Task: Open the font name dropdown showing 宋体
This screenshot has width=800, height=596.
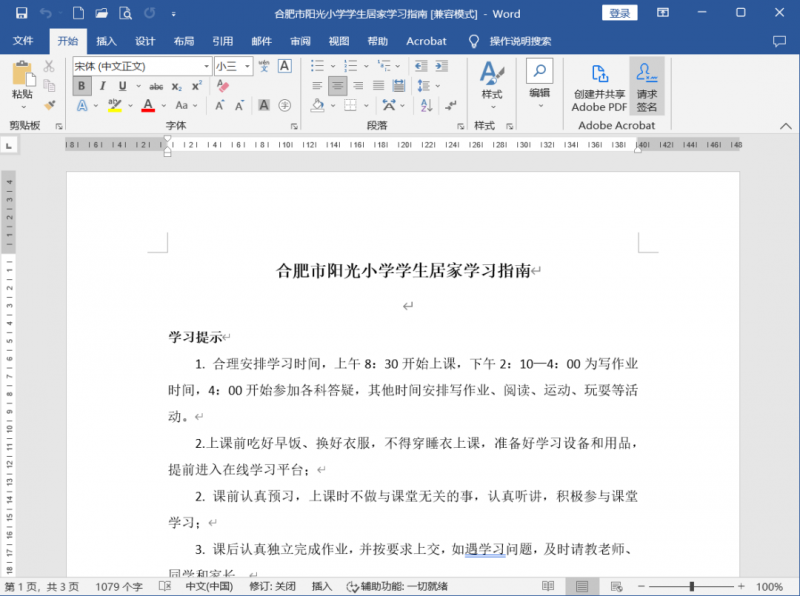Action: pyautogui.click(x=206, y=66)
